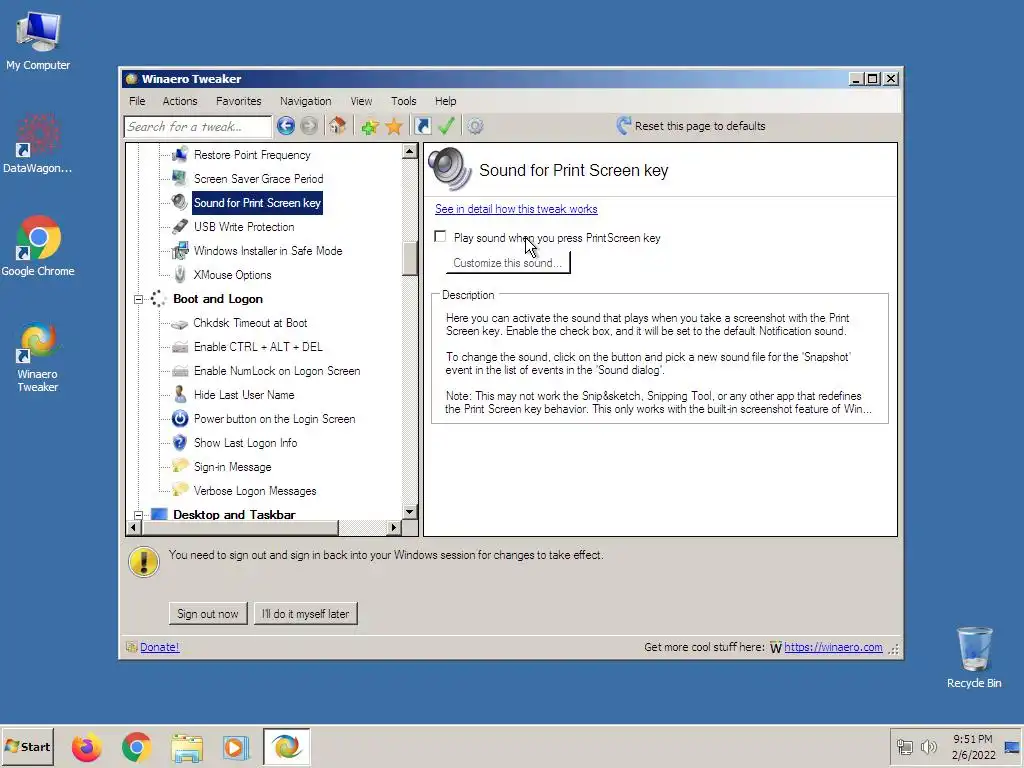
Task: Click the Hide Last User Name icon
Action: tap(180, 394)
